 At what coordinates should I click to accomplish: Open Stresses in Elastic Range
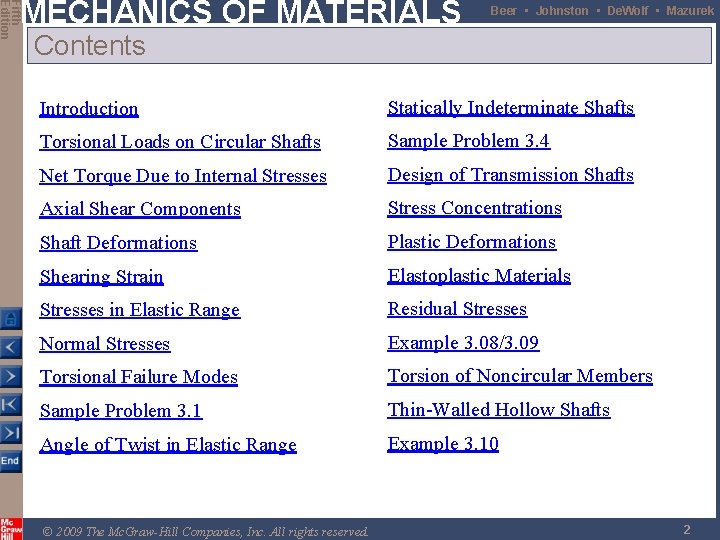[x=140, y=310]
